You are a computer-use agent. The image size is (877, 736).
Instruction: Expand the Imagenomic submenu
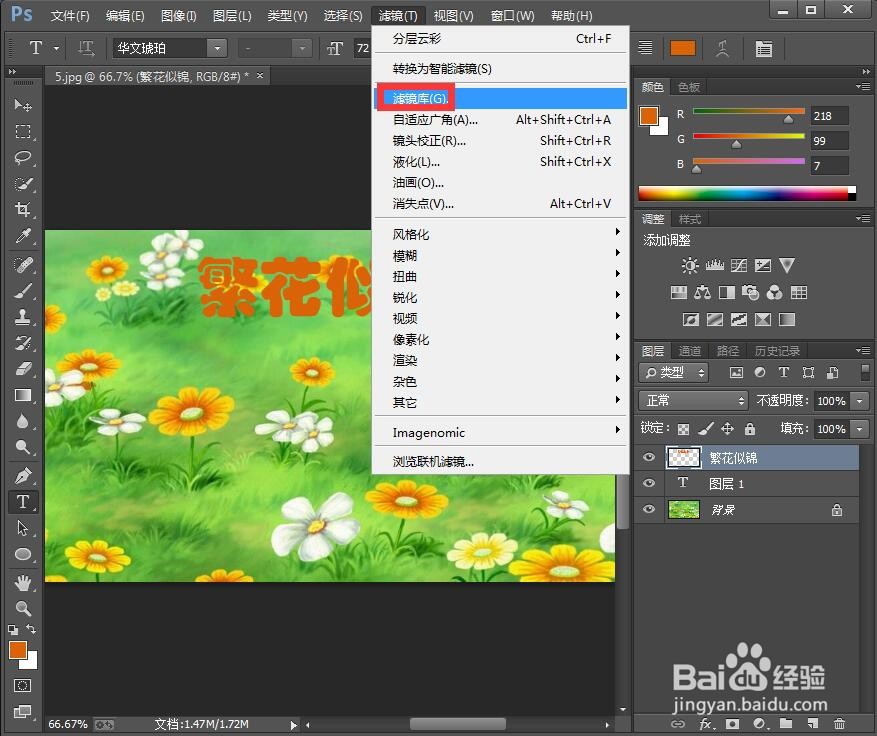499,432
